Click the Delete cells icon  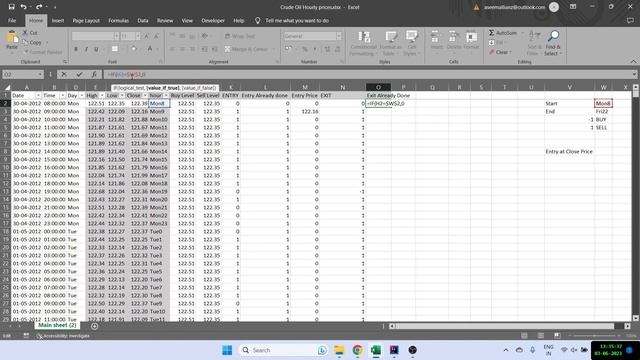453,38
